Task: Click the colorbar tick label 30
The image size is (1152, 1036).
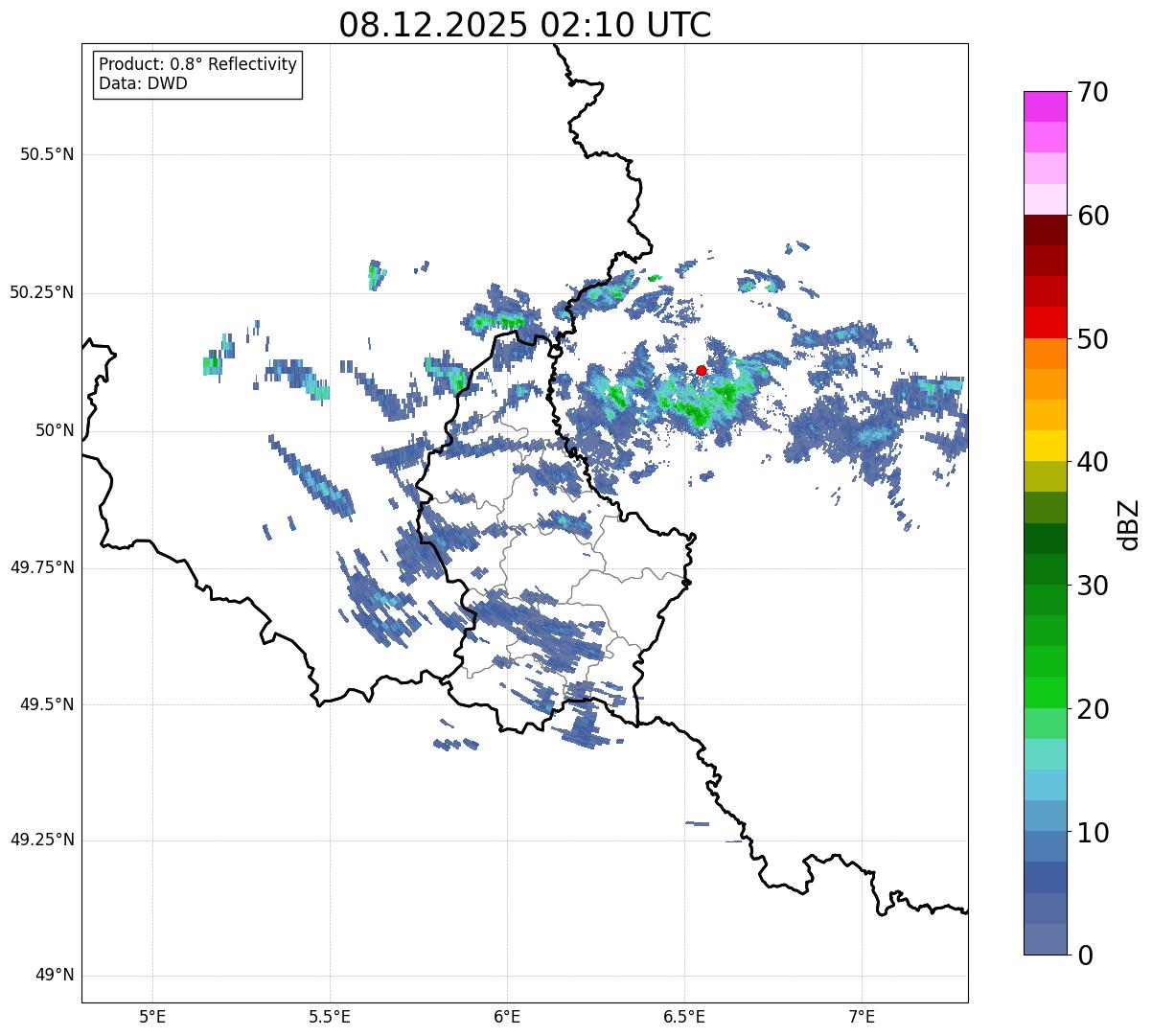Action: (1094, 586)
